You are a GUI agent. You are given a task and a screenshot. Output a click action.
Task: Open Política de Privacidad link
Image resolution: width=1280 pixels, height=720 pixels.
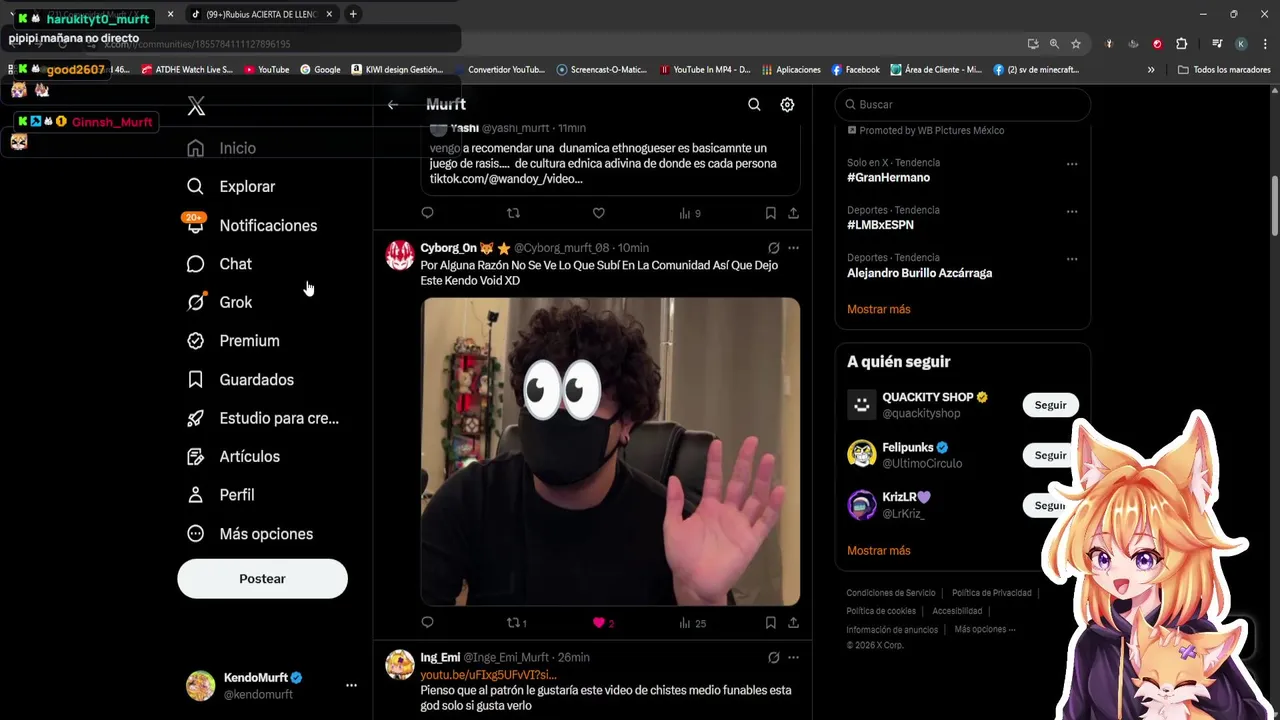point(992,593)
